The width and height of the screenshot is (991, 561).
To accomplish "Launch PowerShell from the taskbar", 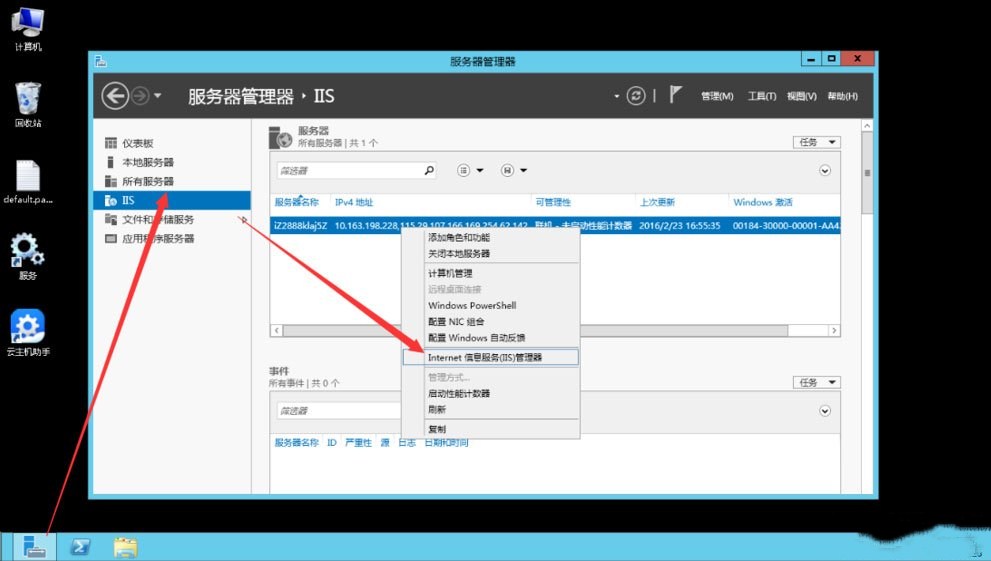I will 80,546.
